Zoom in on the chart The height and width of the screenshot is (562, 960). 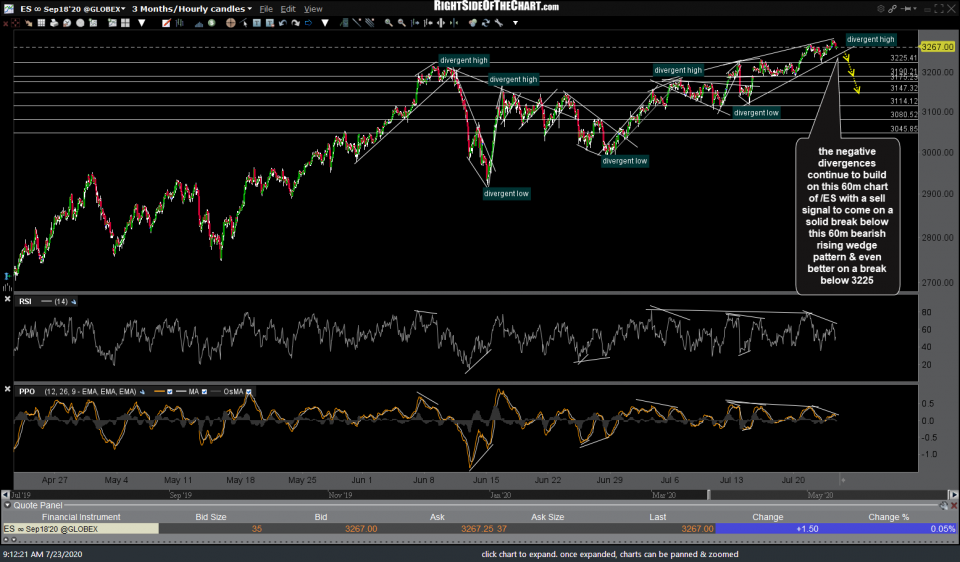pyautogui.click(x=389, y=23)
